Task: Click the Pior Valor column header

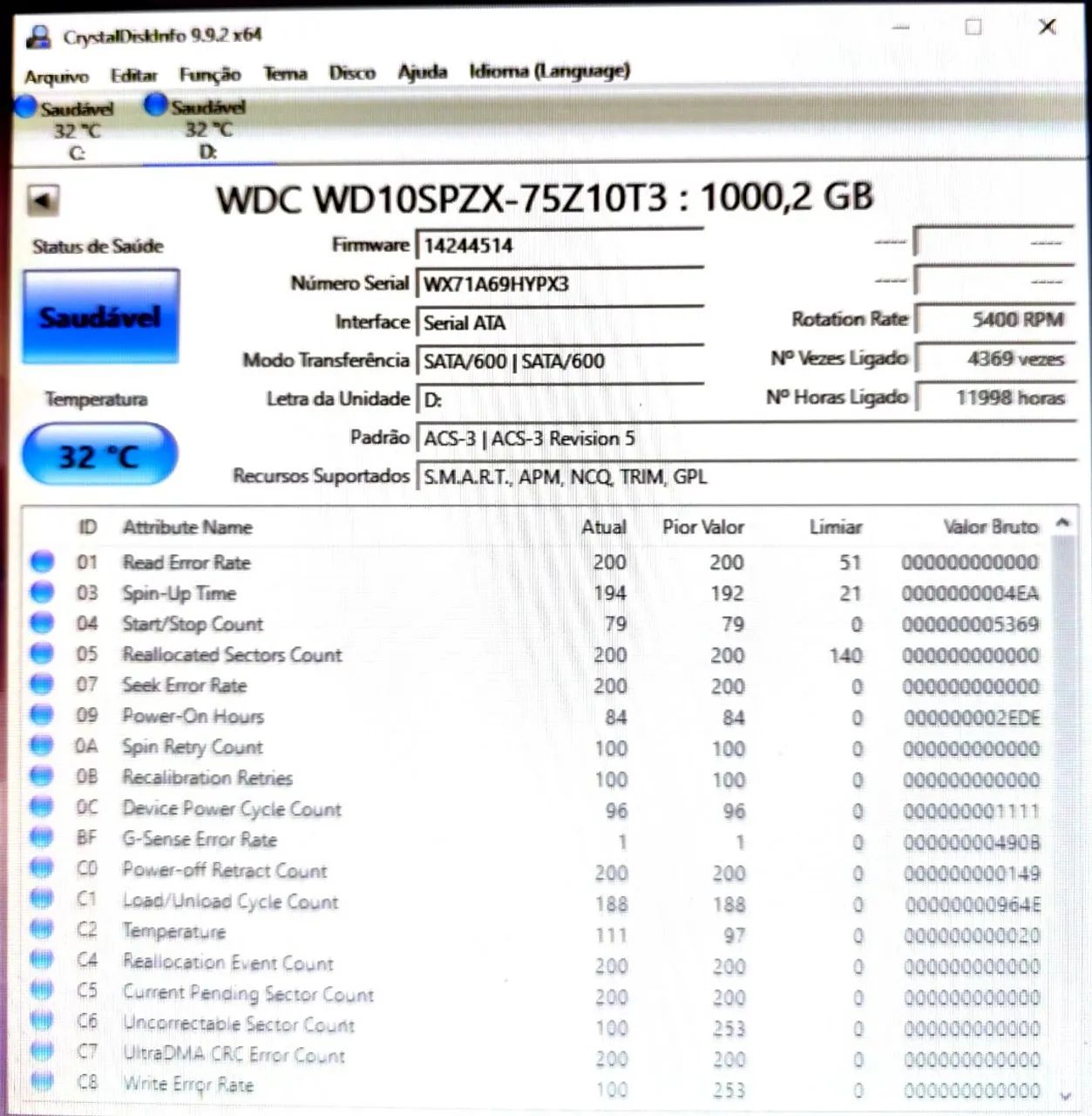Action: click(703, 527)
